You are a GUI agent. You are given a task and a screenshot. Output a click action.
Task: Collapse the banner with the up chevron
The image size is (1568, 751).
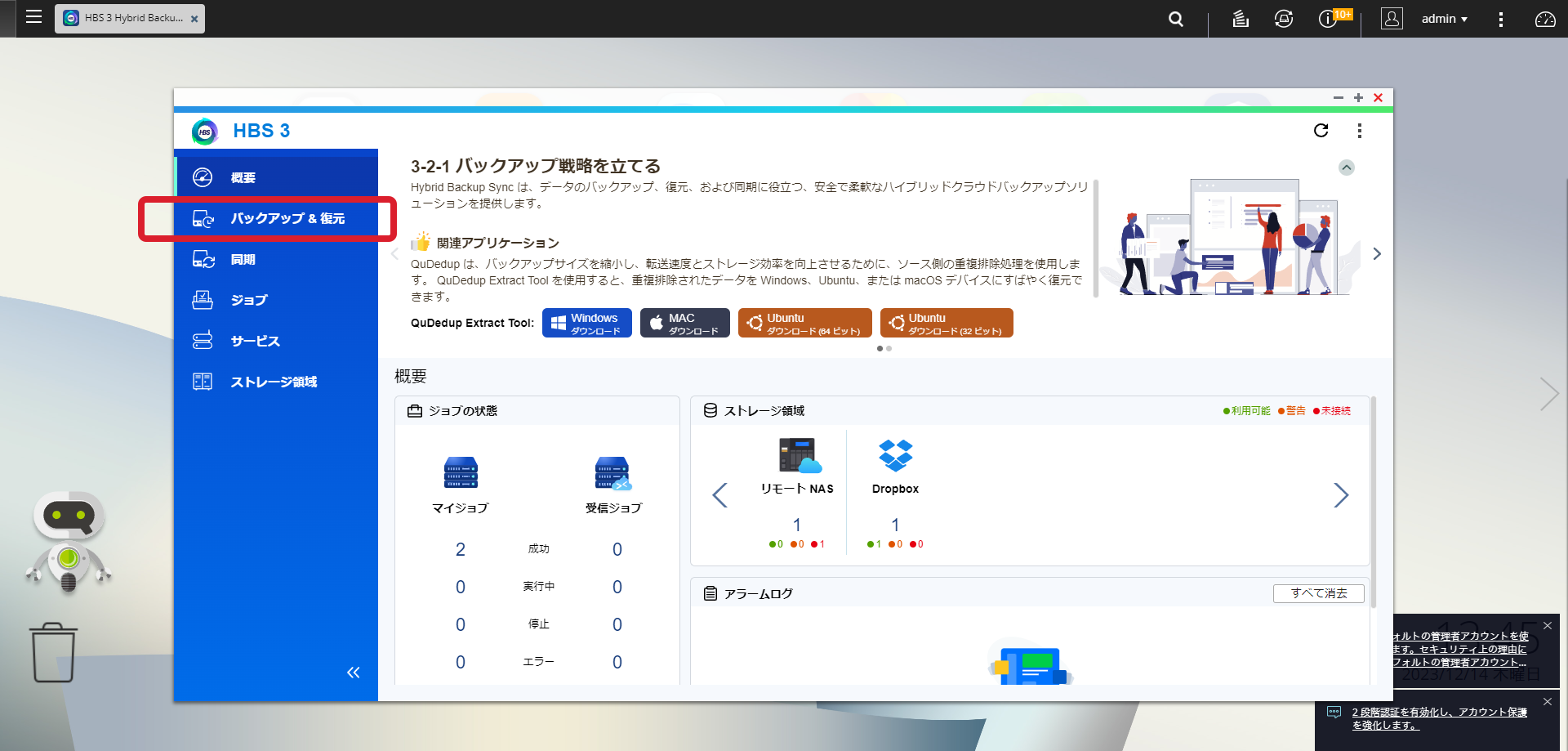pyautogui.click(x=1347, y=168)
